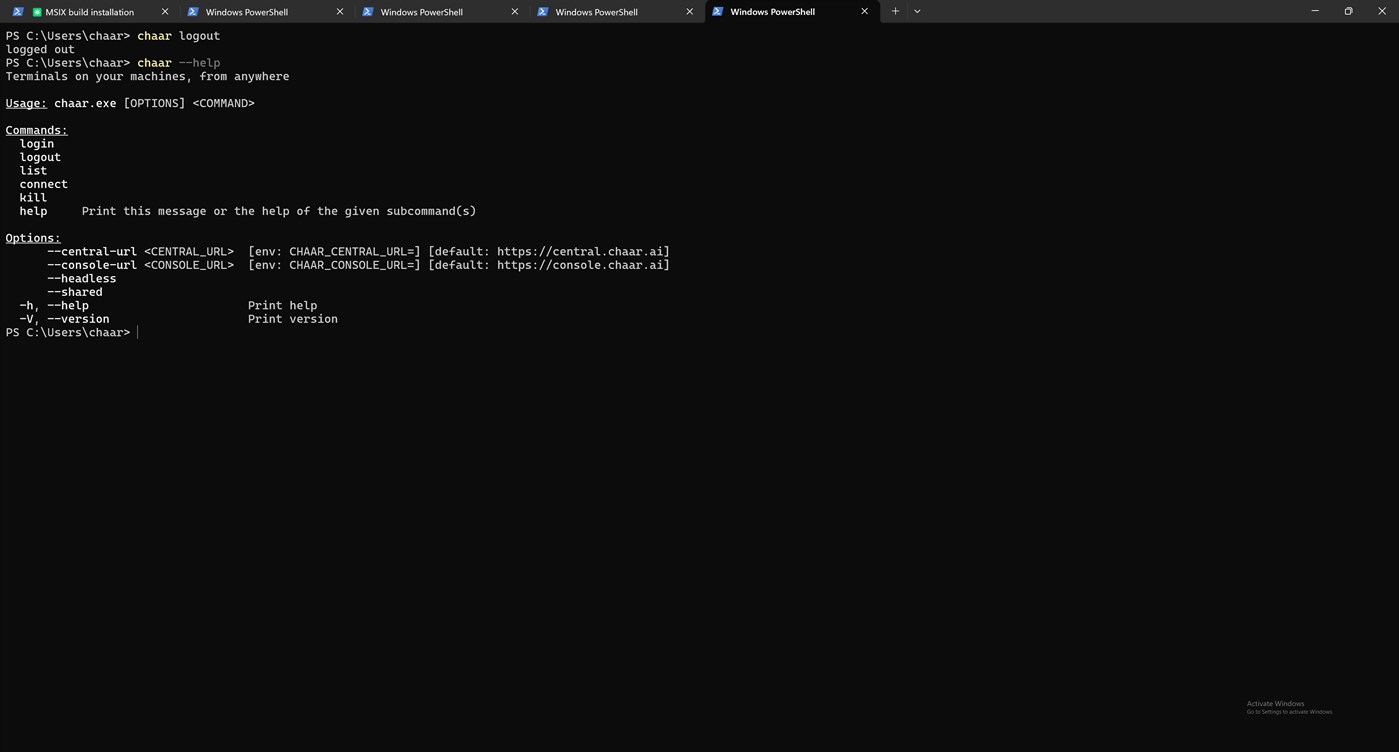Minimize the Windows Terminal window
The image size is (1399, 752).
tap(1315, 11)
